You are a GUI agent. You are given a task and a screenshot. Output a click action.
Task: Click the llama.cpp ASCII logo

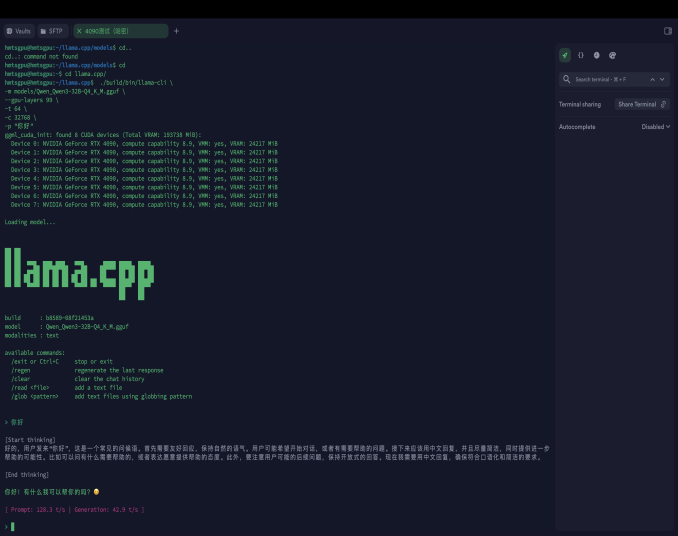pos(79,273)
